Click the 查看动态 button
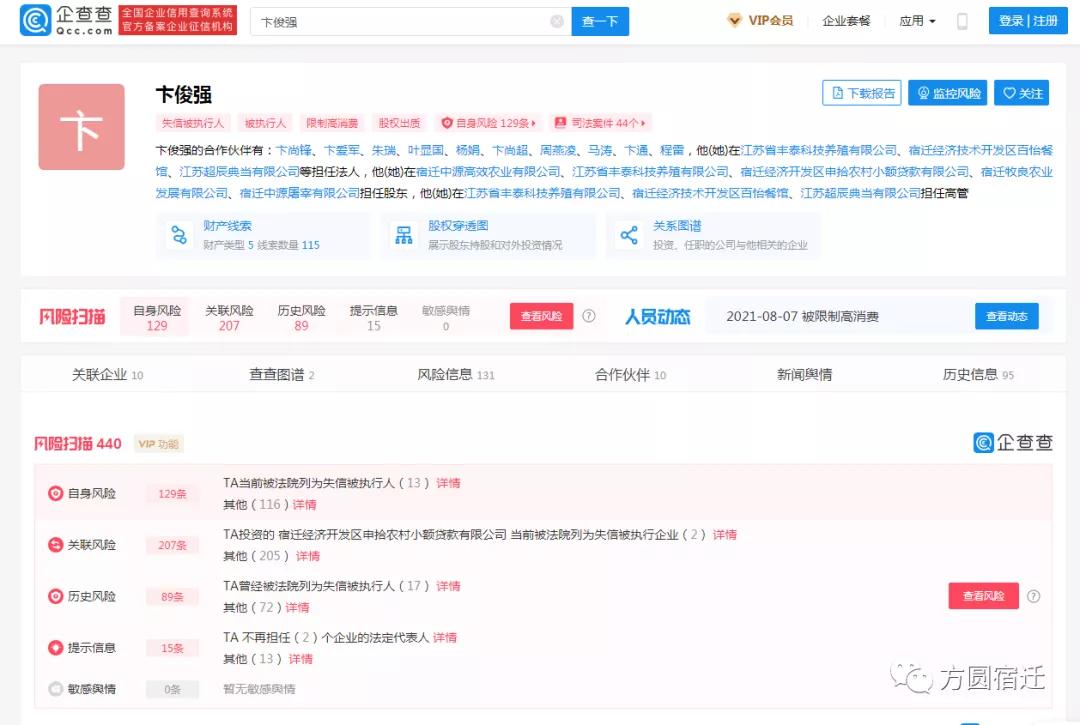1080x725 pixels. pos(1007,316)
